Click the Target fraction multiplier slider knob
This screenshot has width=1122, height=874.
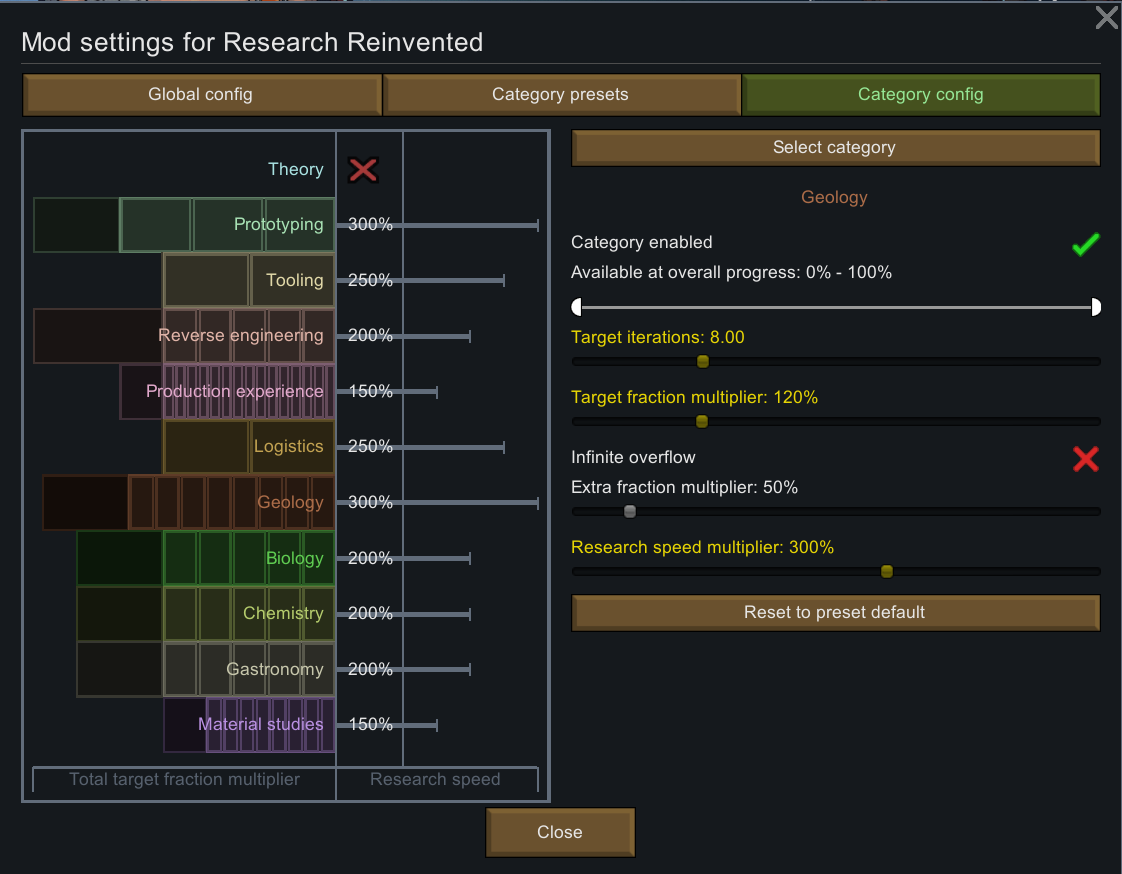click(x=702, y=422)
